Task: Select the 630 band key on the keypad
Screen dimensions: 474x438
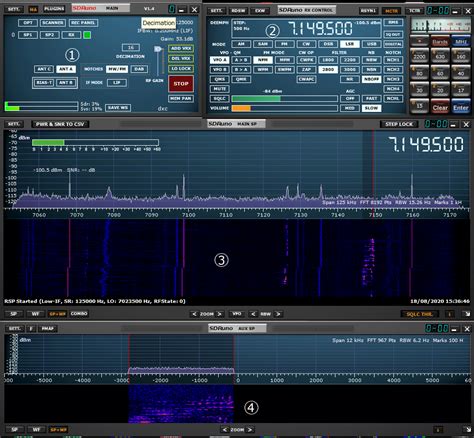Action: [x=440, y=56]
